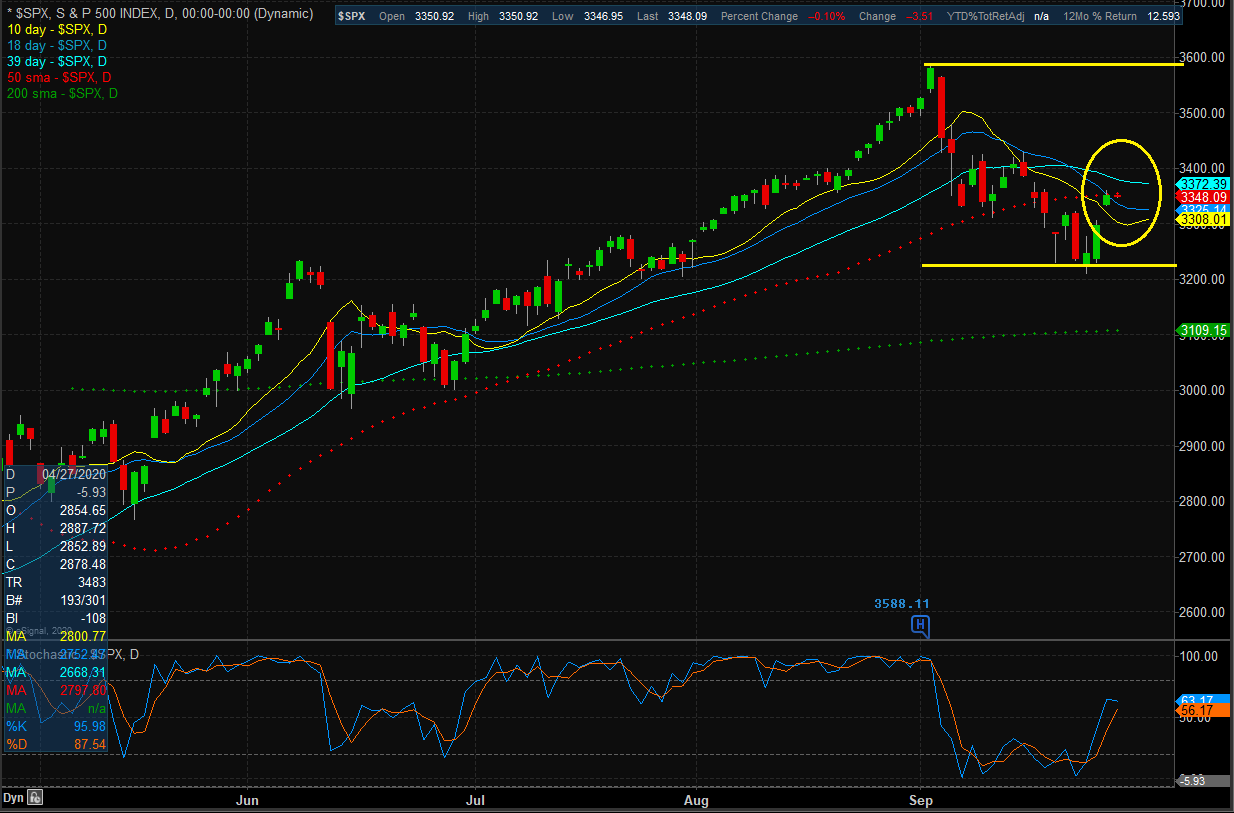Screen dimensions: 1234x813
Task: Click the Sep label on the time axis
Action: 920,800
